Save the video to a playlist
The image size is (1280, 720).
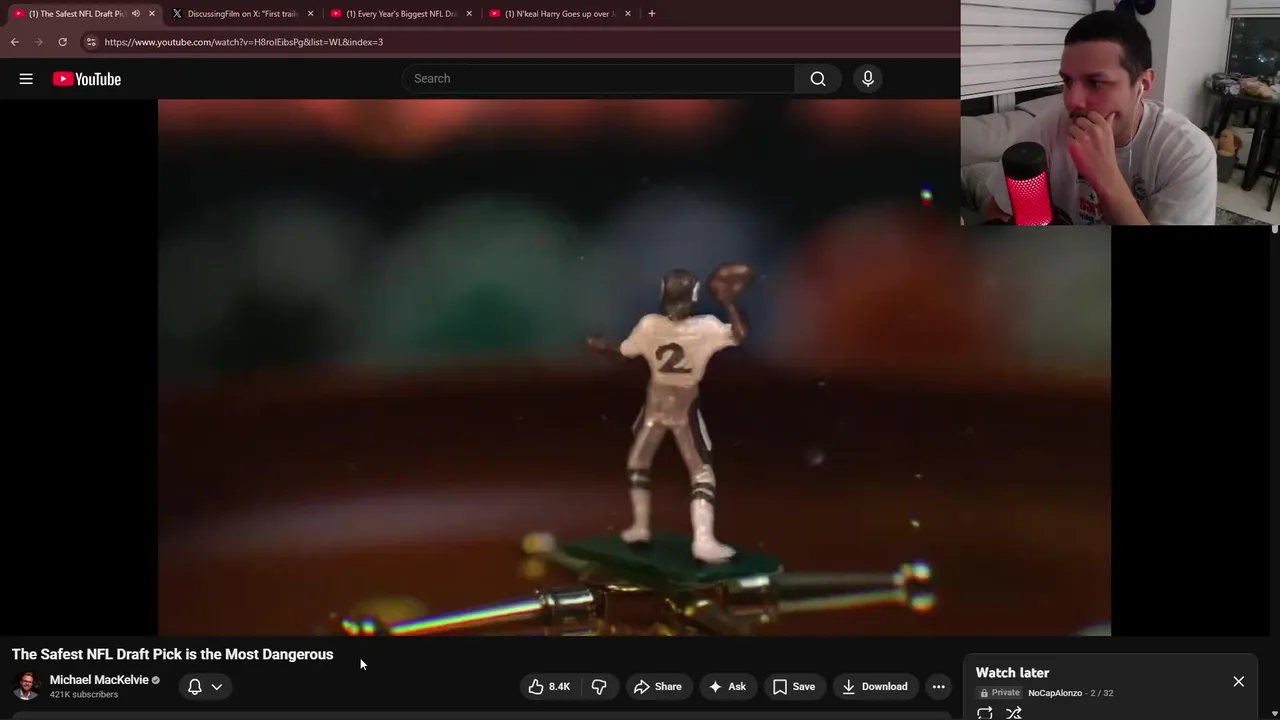click(793, 687)
